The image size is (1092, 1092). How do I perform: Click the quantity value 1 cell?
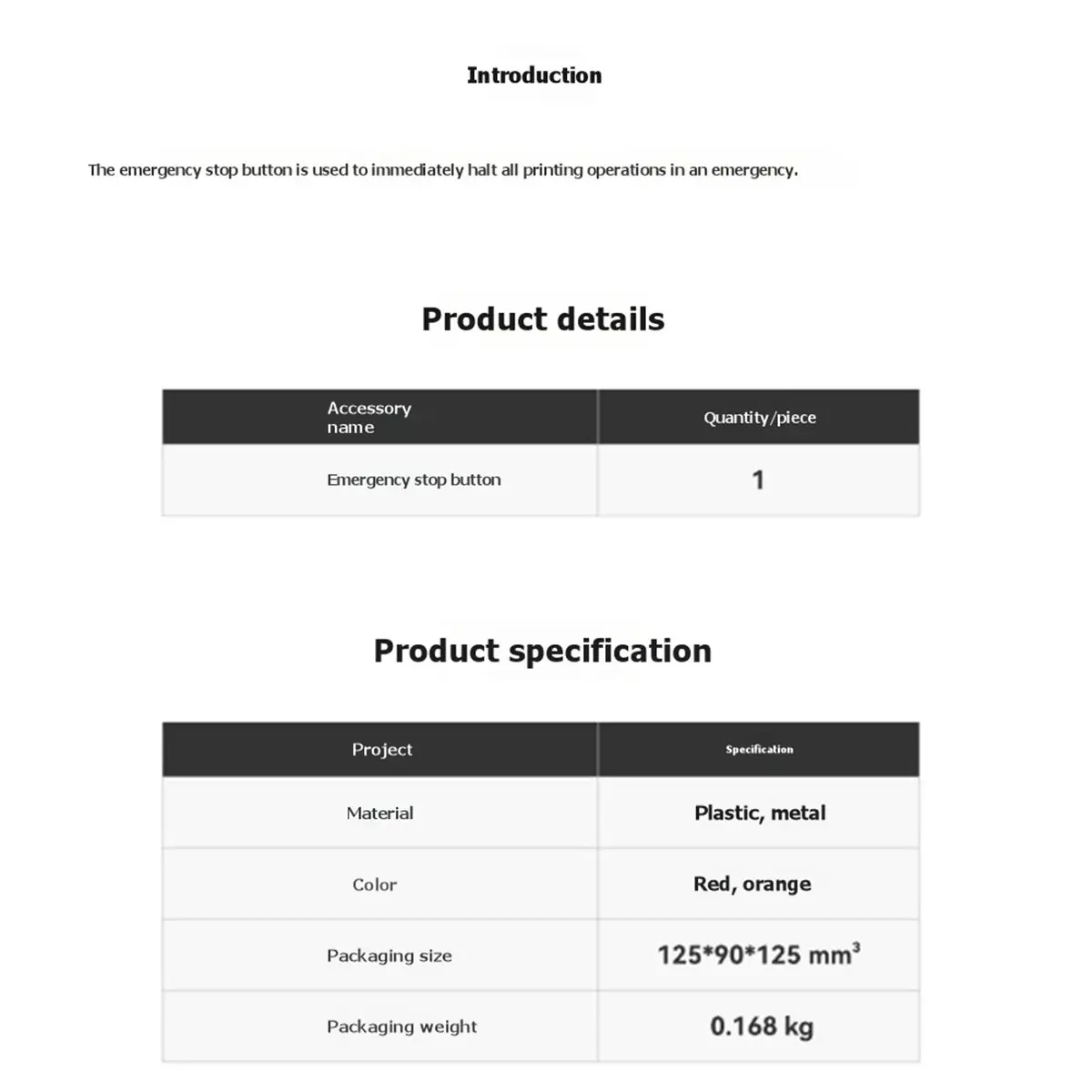[759, 480]
